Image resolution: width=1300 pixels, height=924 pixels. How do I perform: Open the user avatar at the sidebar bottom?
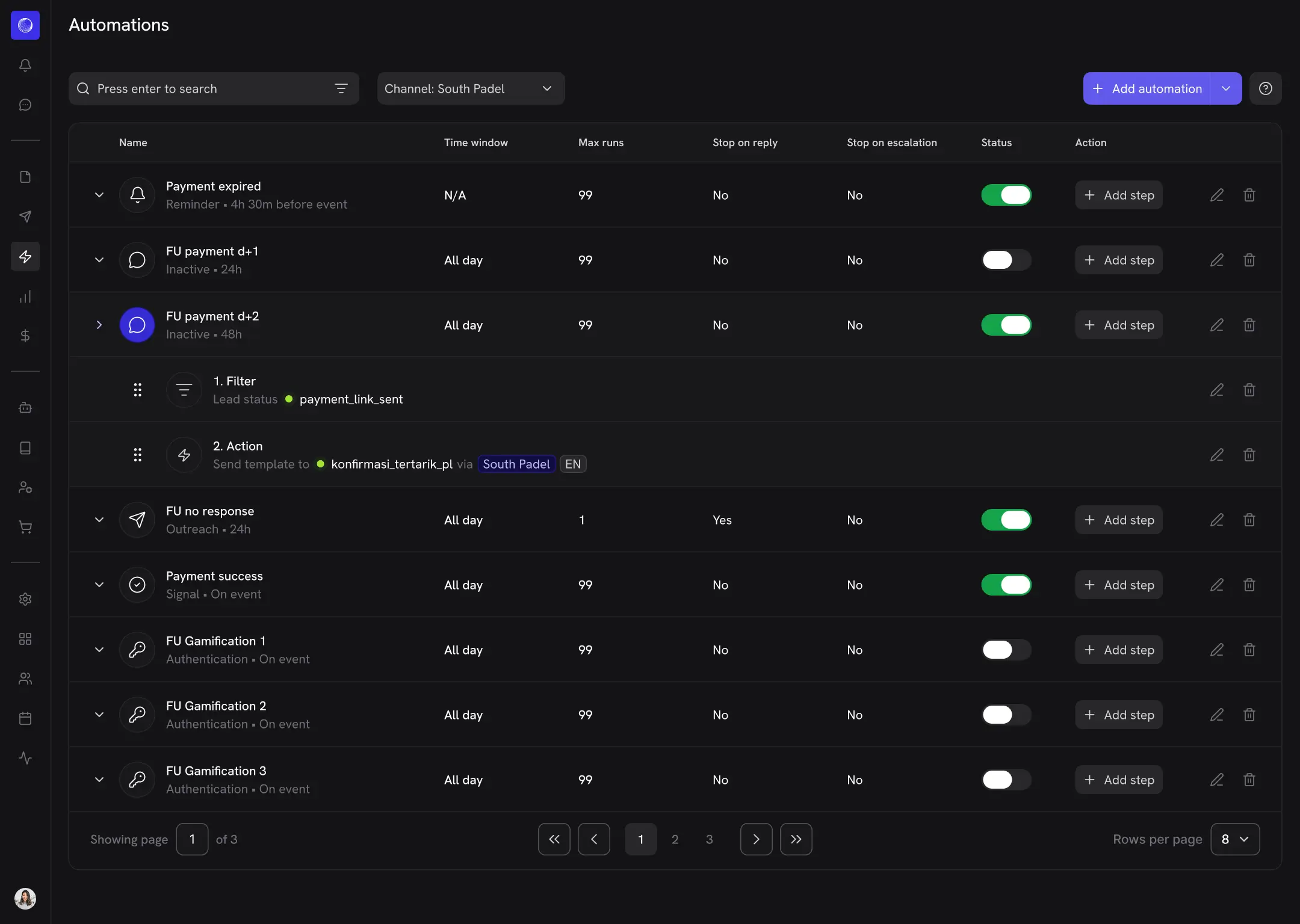coord(25,899)
